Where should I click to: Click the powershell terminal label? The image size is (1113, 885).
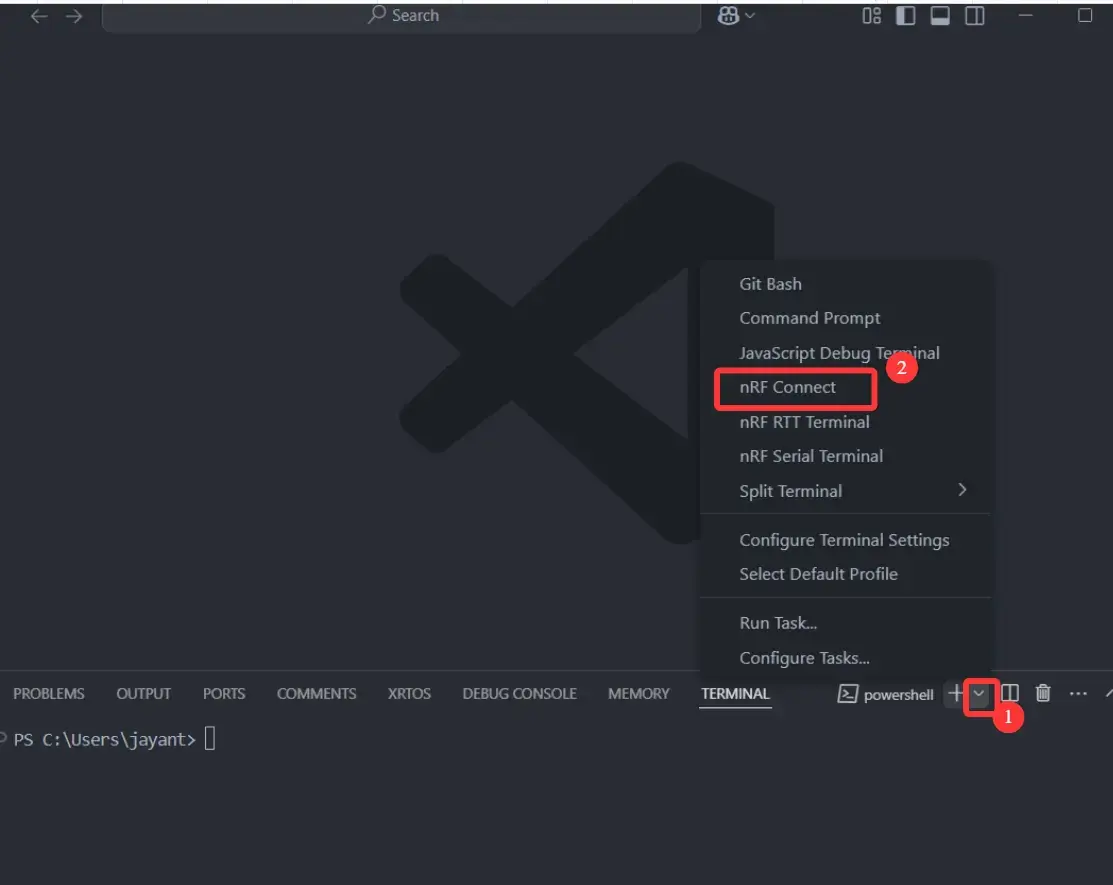[x=886, y=694]
